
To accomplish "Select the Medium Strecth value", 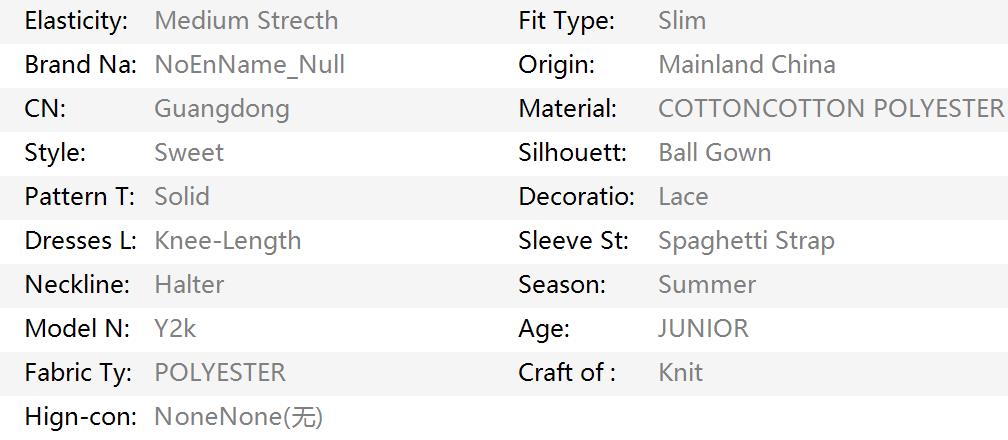I will click(x=246, y=21).
